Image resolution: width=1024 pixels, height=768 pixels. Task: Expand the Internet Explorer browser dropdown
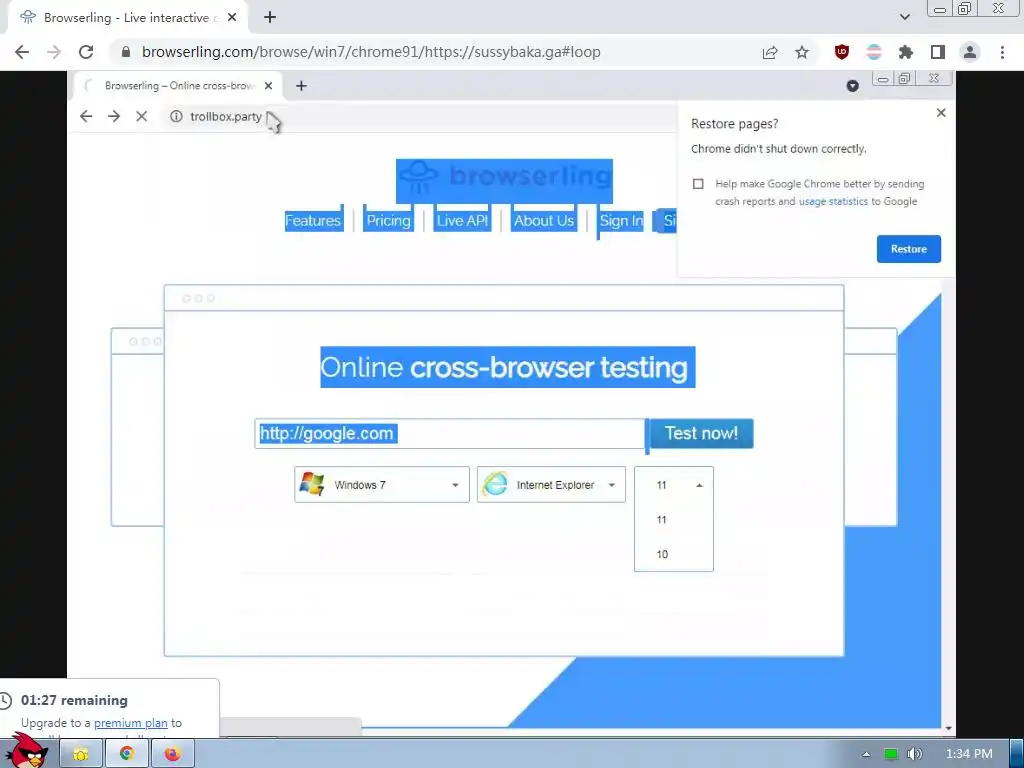pyautogui.click(x=551, y=485)
